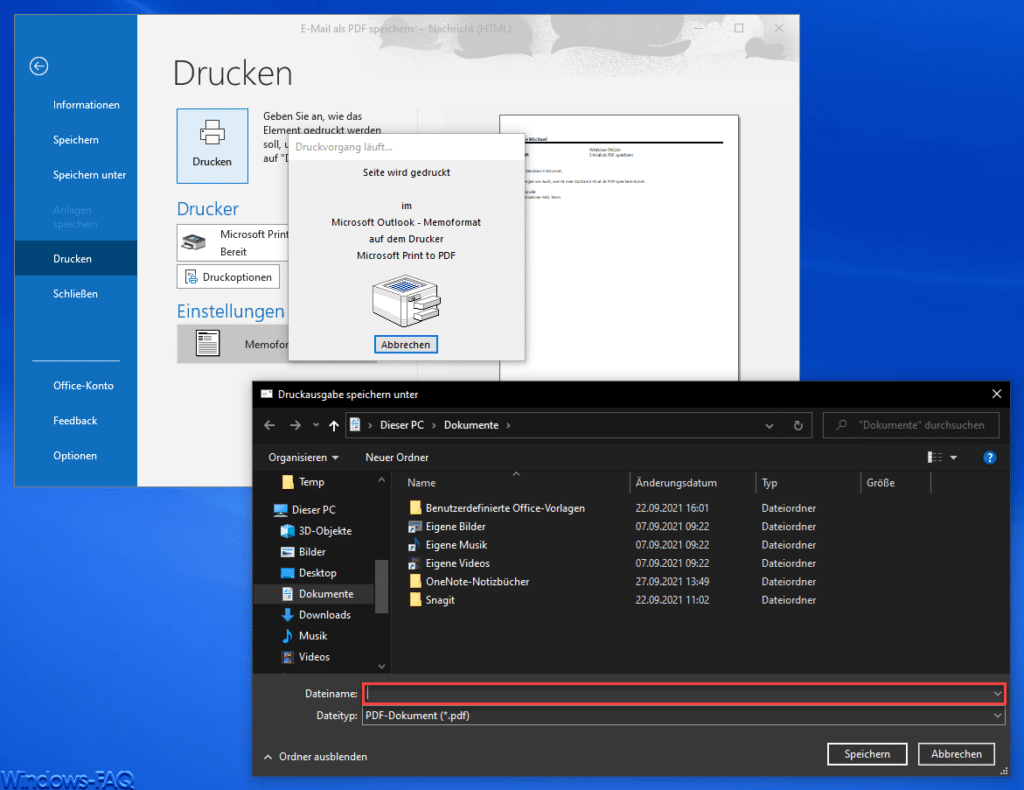The height and width of the screenshot is (790, 1024).
Task: Navigate back in save dialog
Action: coord(269,425)
